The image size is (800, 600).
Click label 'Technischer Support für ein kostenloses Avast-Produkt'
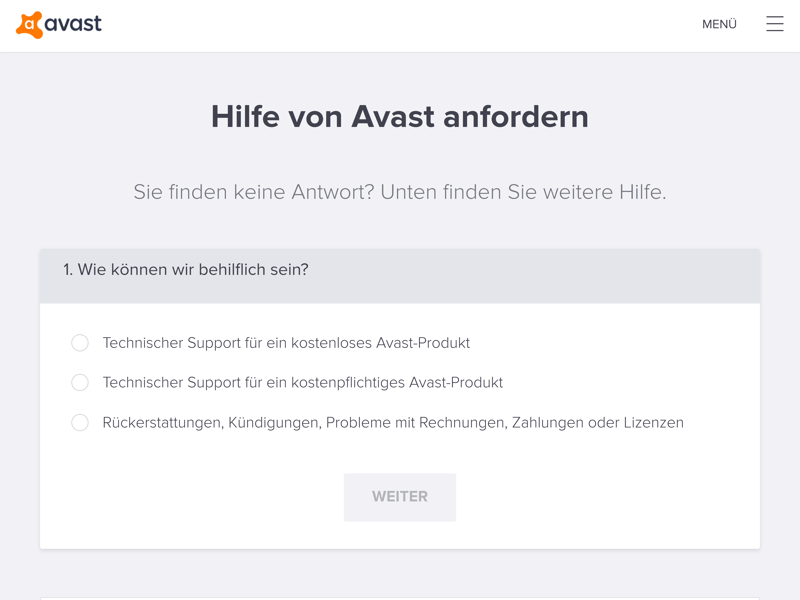click(x=286, y=343)
